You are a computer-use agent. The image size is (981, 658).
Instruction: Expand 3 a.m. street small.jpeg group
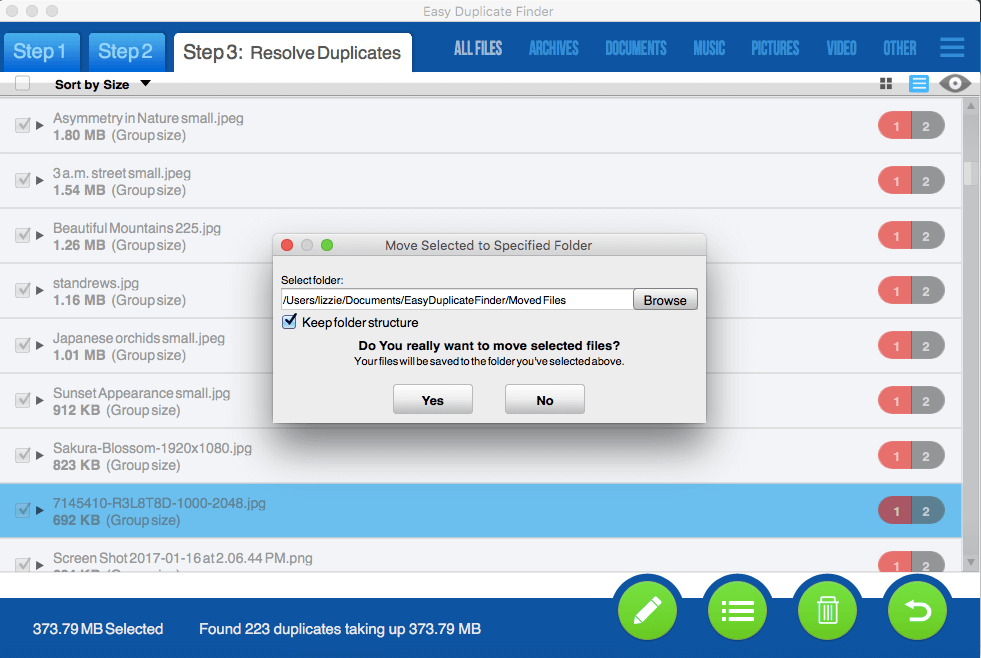pos(39,181)
